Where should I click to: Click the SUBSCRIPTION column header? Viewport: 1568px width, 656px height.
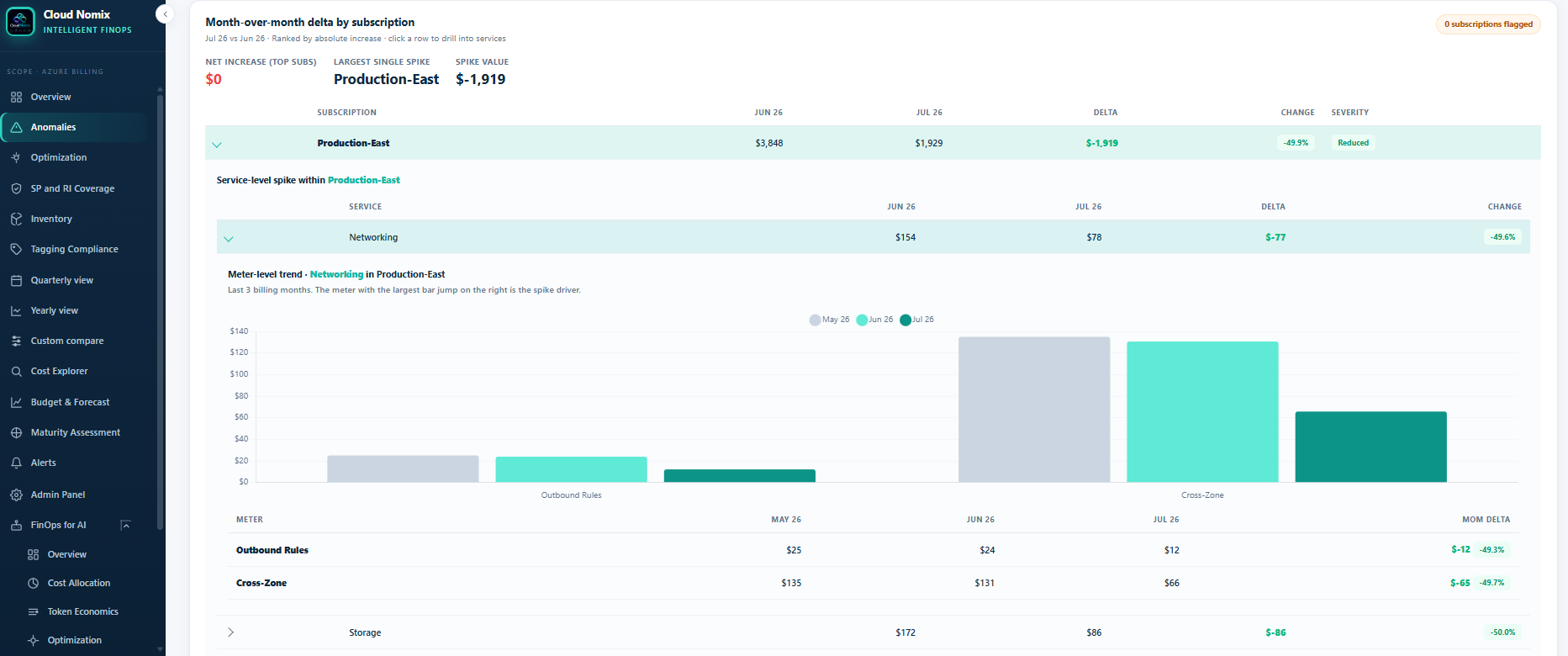(346, 113)
